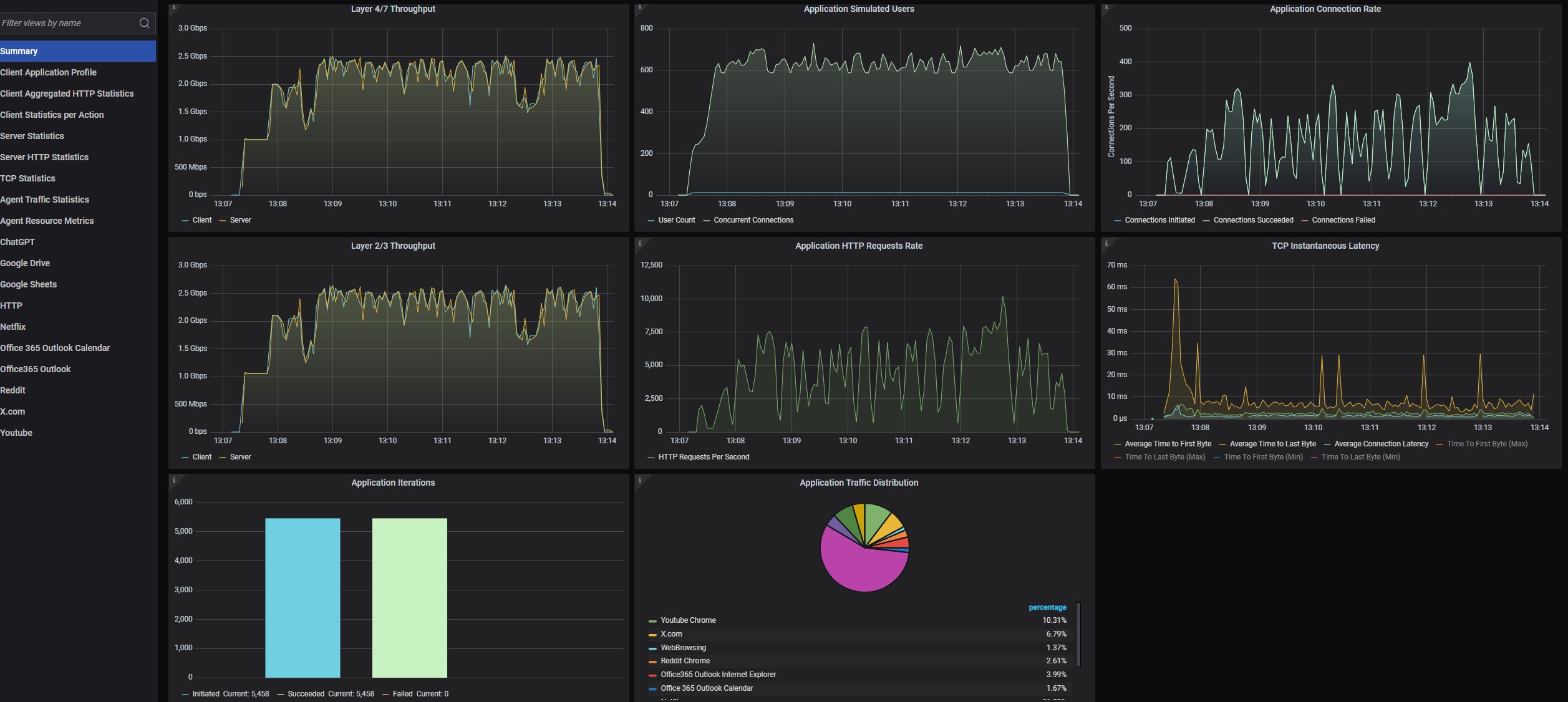
Task: Click Layer 2/3 Throughput panel info icon
Action: point(173,243)
